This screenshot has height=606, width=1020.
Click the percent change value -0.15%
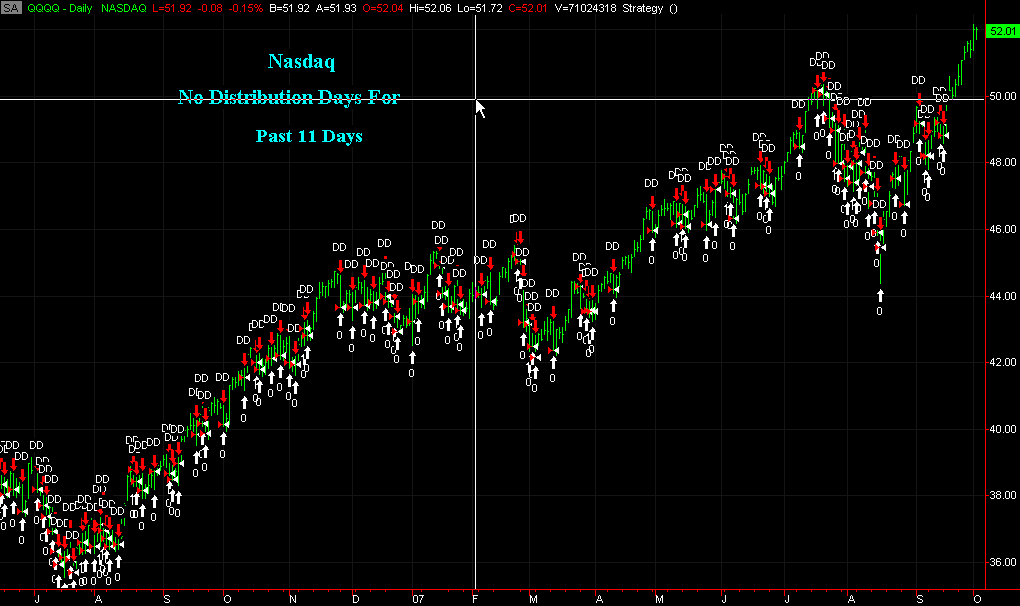tap(247, 8)
